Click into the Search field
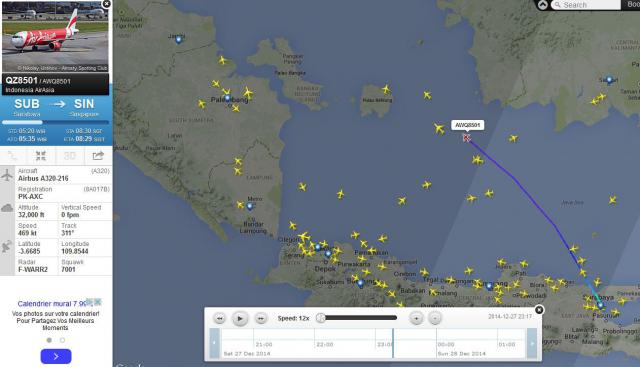 click(x=586, y=5)
